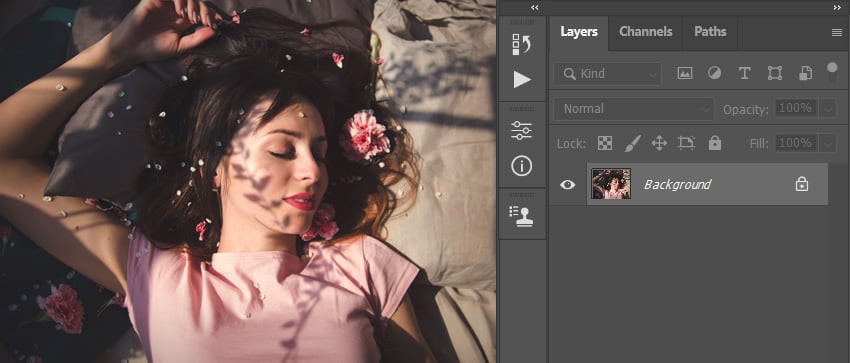Select the Background layer name
The height and width of the screenshot is (363, 850).
click(x=677, y=184)
